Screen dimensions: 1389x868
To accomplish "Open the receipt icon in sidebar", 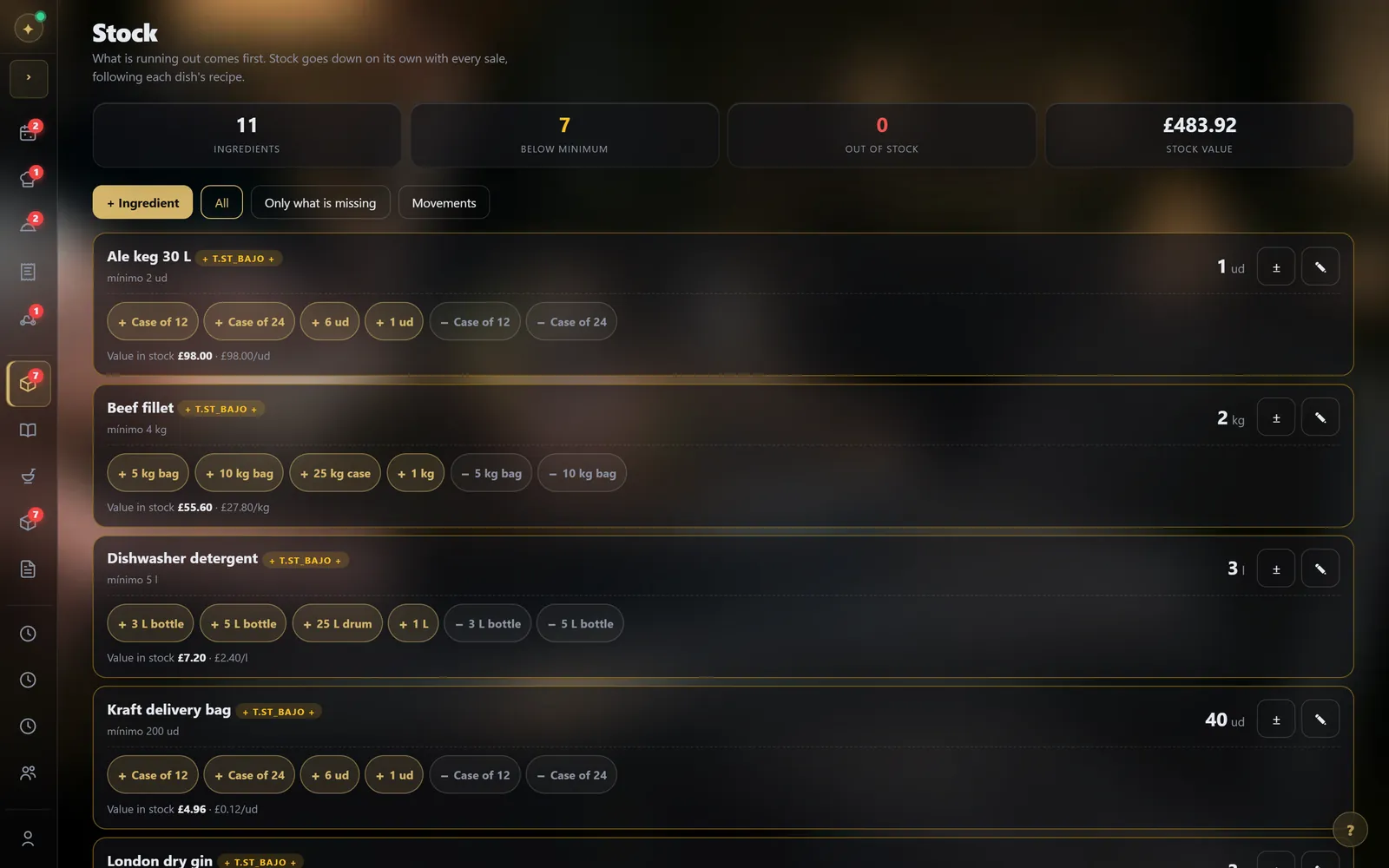I will coord(29,272).
